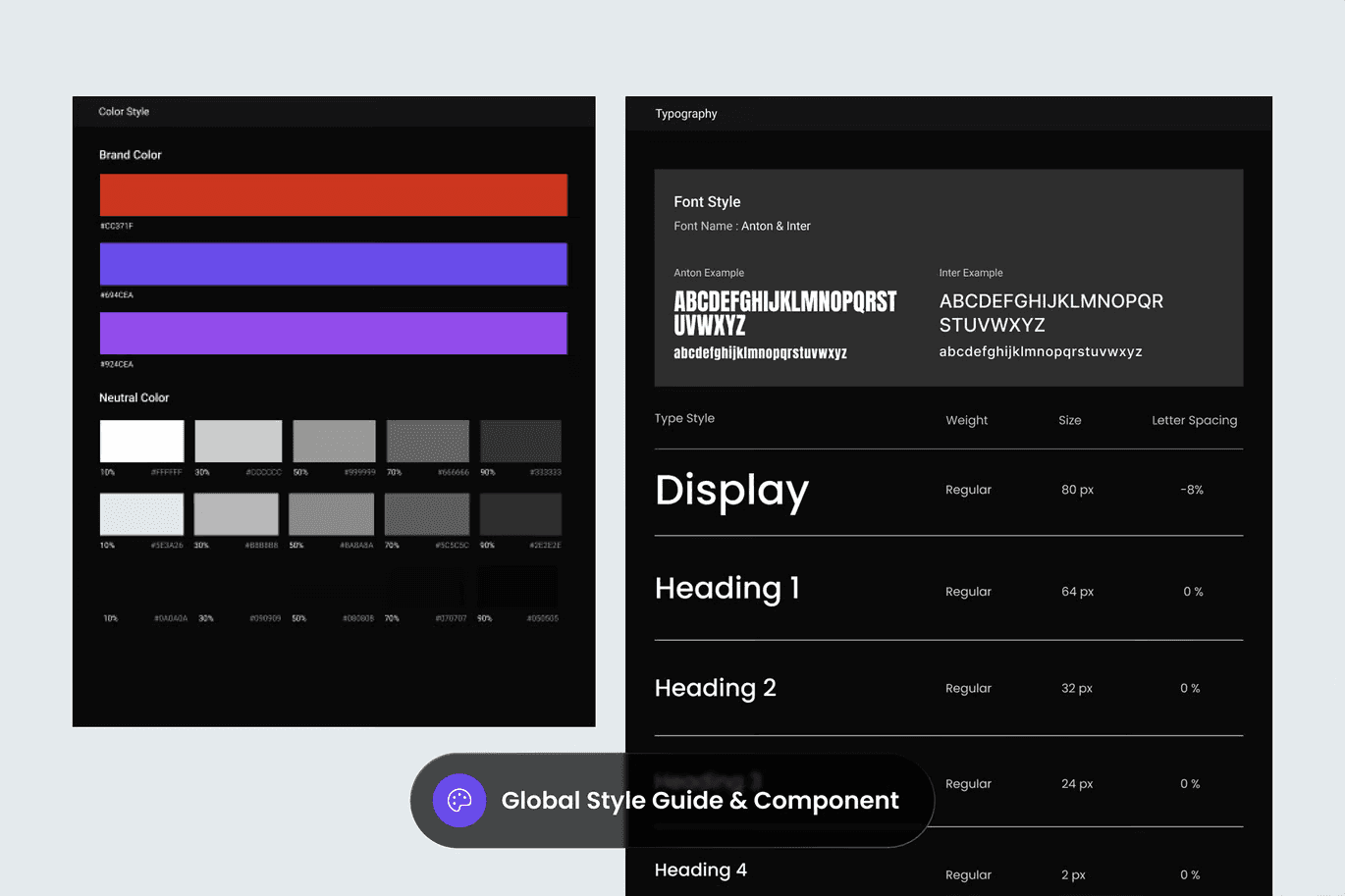Click the Heading 2 type style sample
Viewport: 1345px width, 896px height.
pos(716,688)
